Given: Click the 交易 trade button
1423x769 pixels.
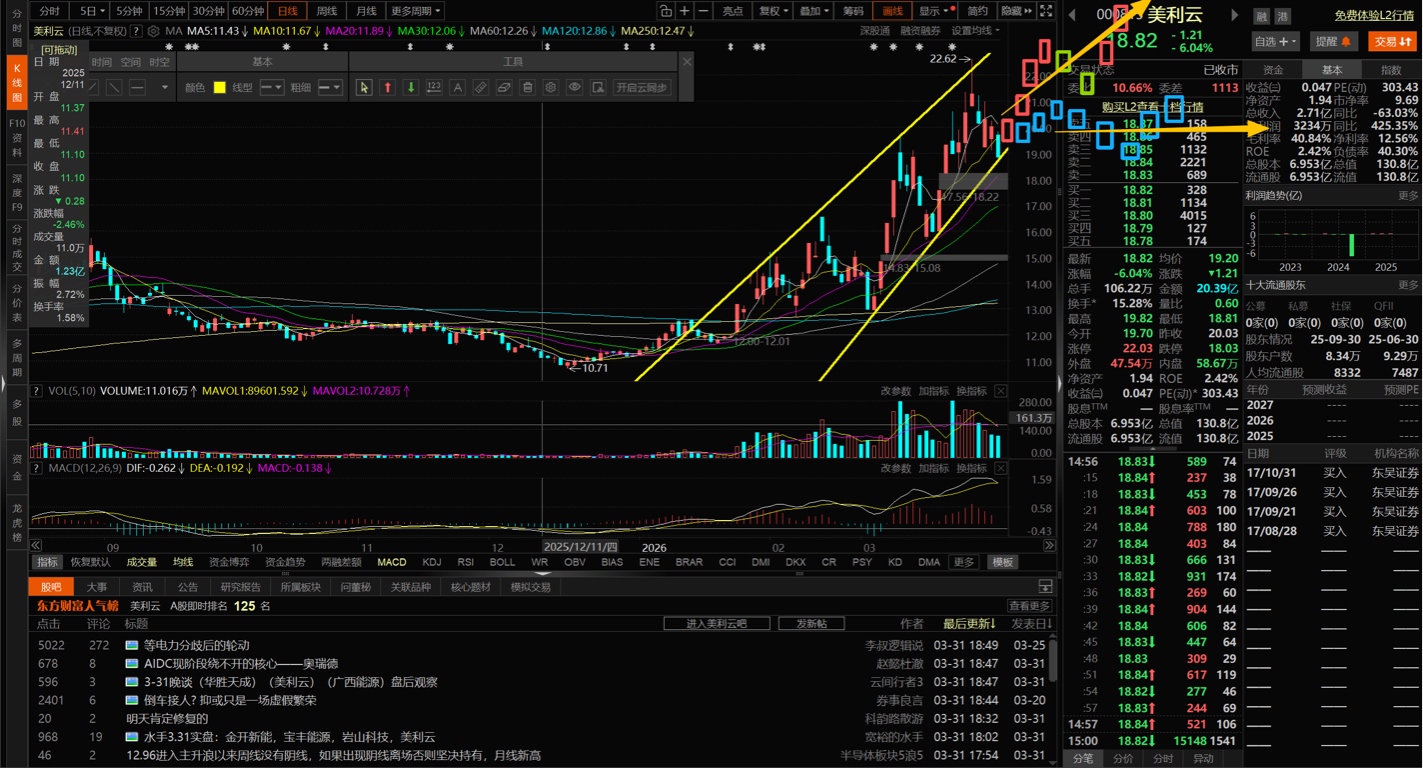Looking at the screenshot, I should 1391,41.
